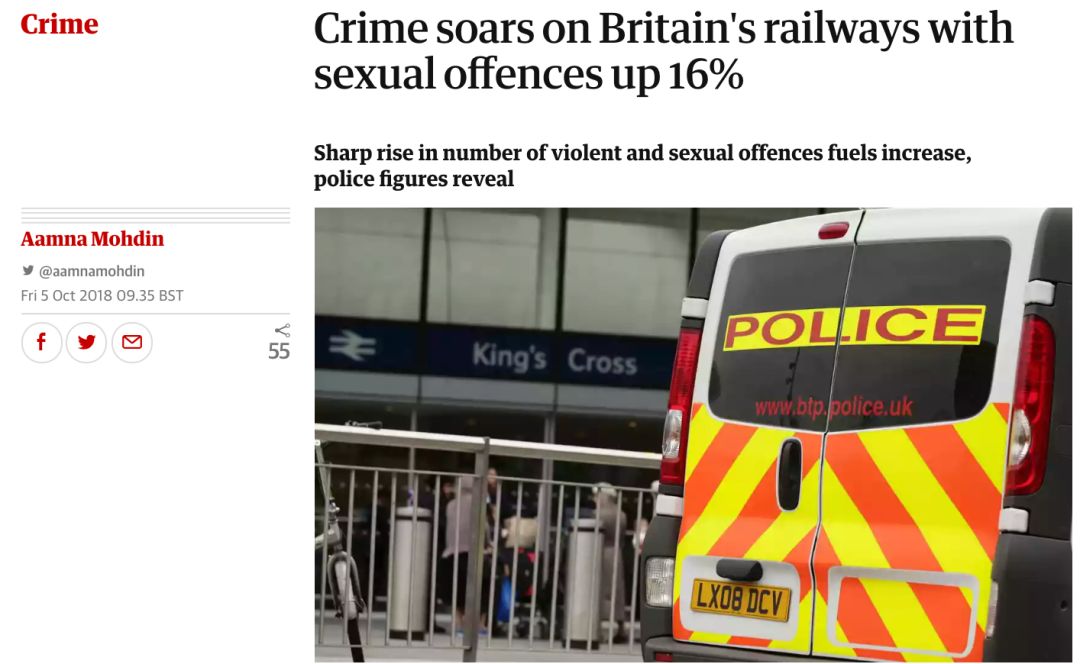1080x664 pixels.
Task: Click the small Twitter bird beside @aamnamohdin
Action: [x=28, y=271]
